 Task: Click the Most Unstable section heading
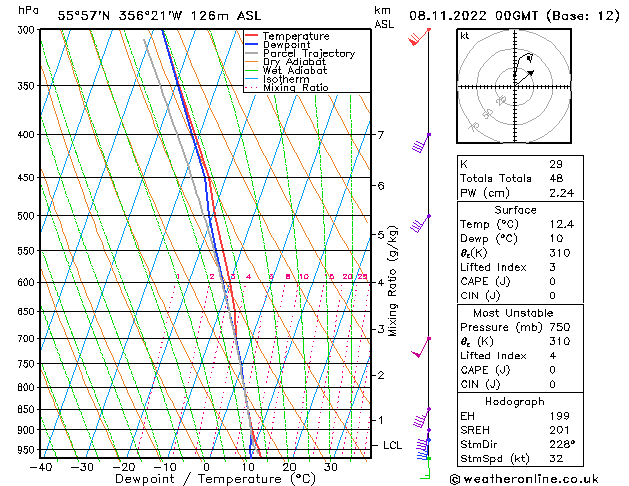pos(513,313)
